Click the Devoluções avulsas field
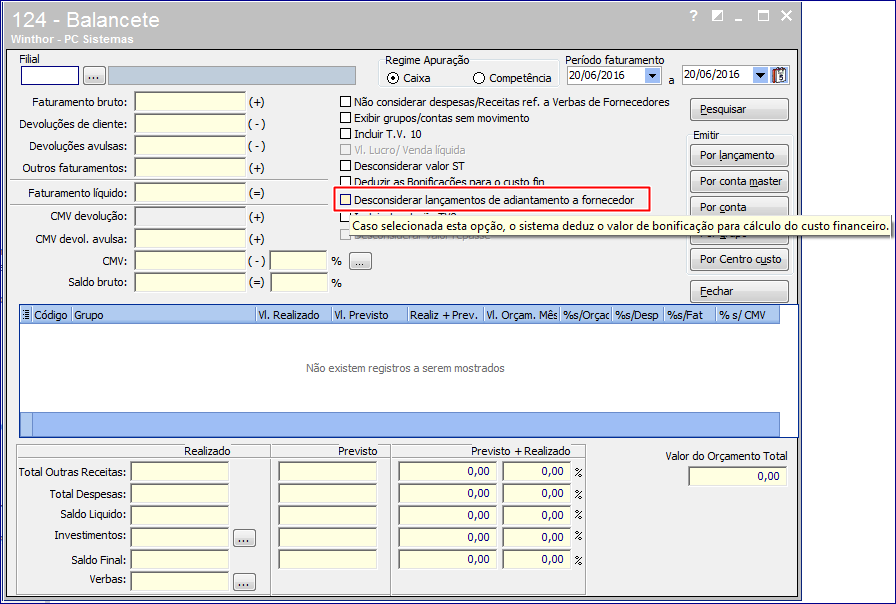This screenshot has height=604, width=896. [190, 146]
